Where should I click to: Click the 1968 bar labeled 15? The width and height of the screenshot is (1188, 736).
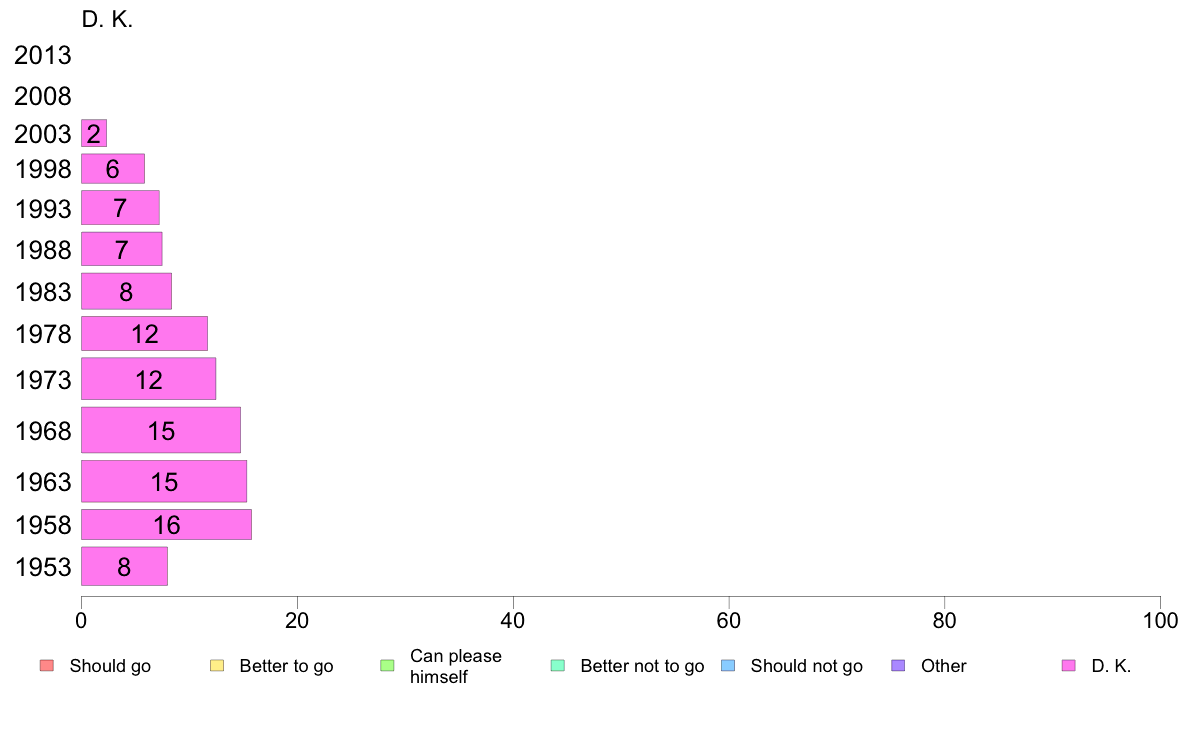pos(161,431)
